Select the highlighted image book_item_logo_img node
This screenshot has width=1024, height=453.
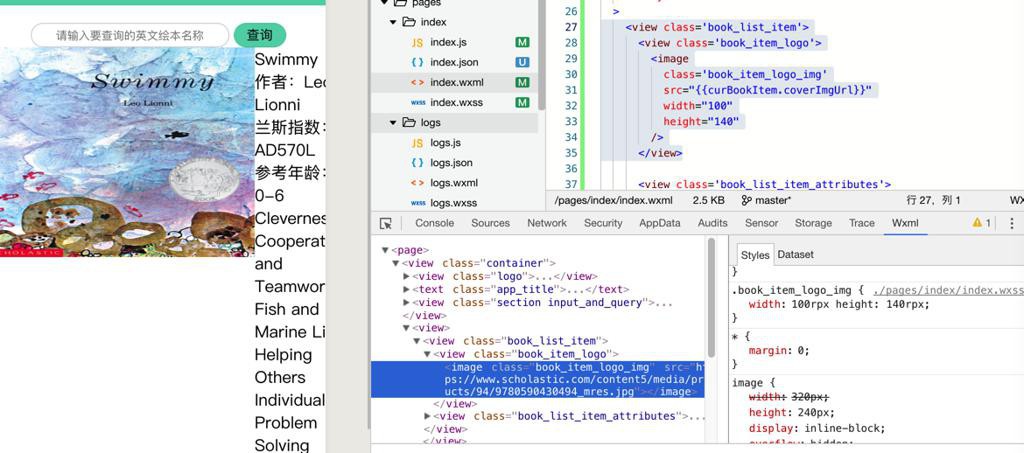pos(537,379)
